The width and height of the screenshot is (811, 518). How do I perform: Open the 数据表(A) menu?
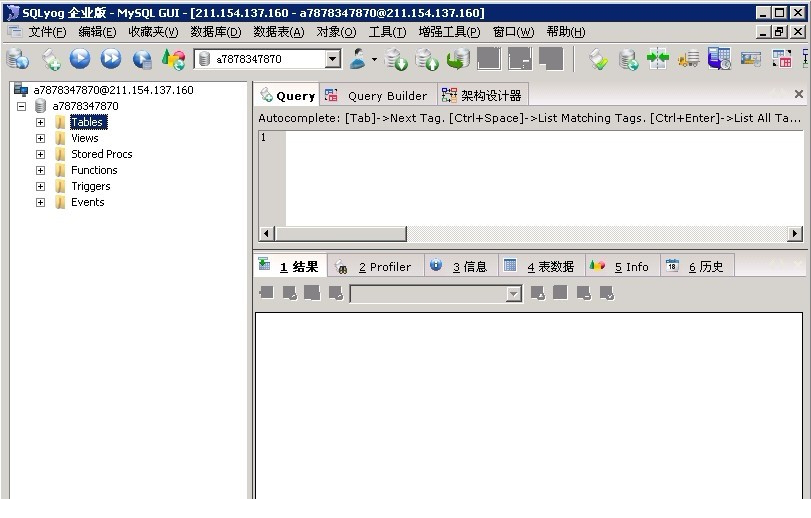click(279, 32)
